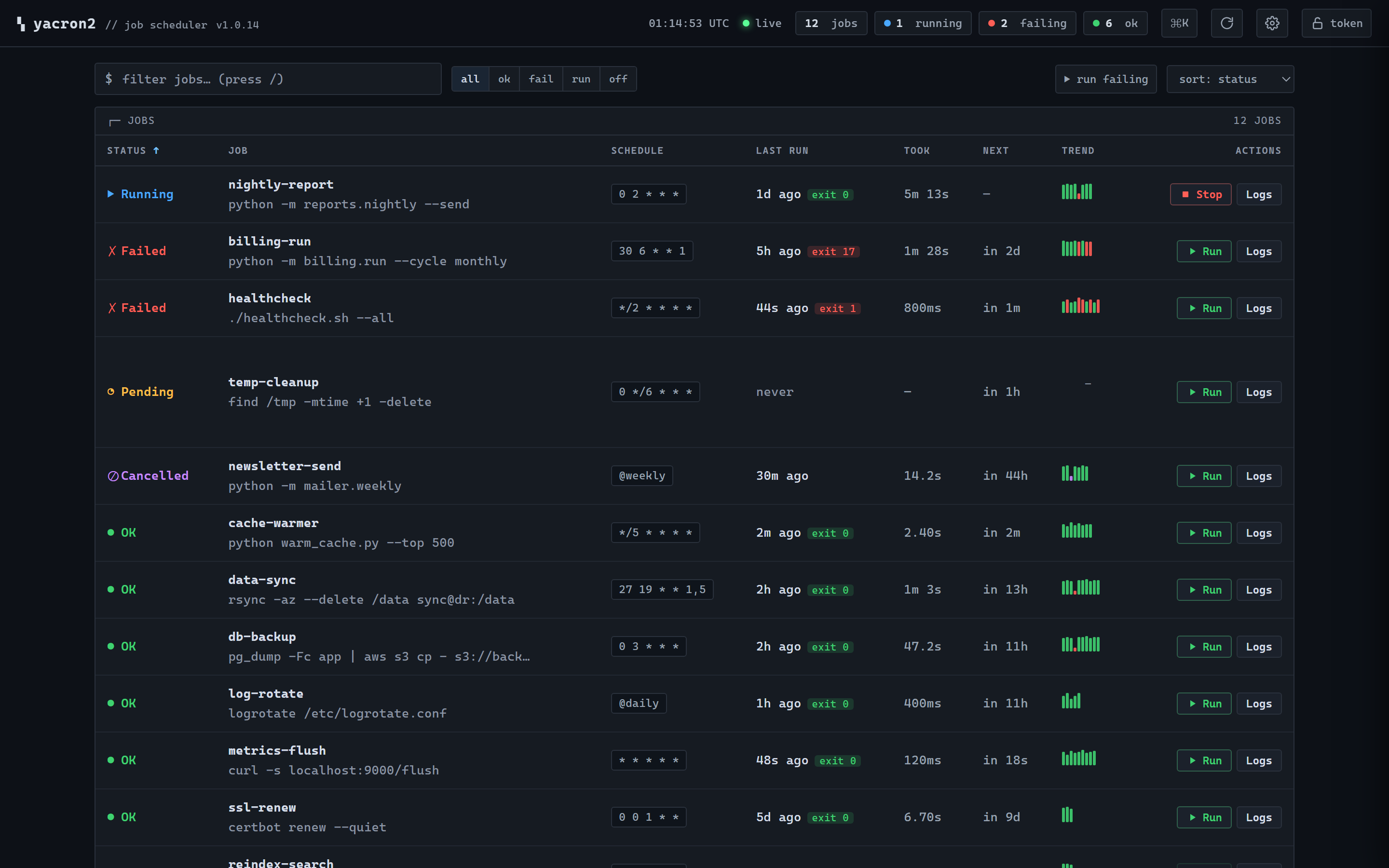
Task: Open Logs for log-rotate
Action: click(x=1258, y=703)
